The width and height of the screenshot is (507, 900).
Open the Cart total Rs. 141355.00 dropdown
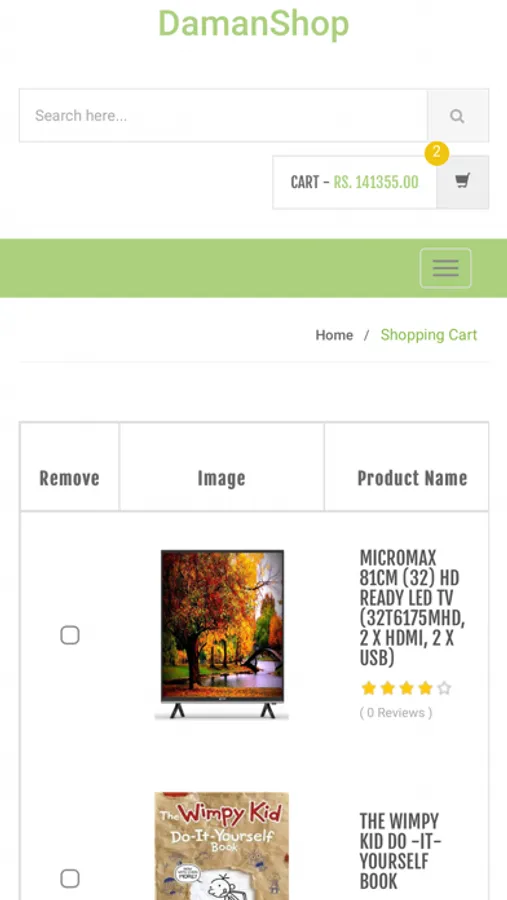[354, 183]
